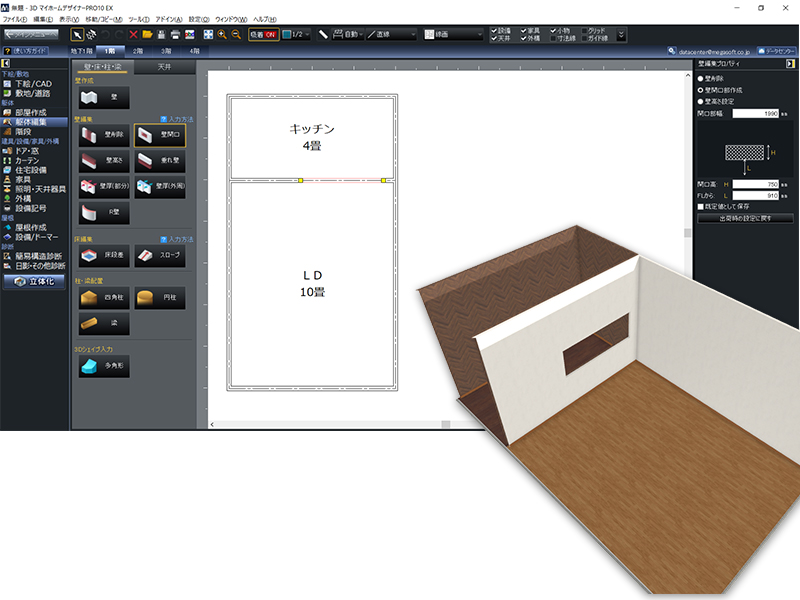This screenshot has height=600, width=800.
Task: Choose the 多角形 polygon shape tool
Action: point(103,367)
